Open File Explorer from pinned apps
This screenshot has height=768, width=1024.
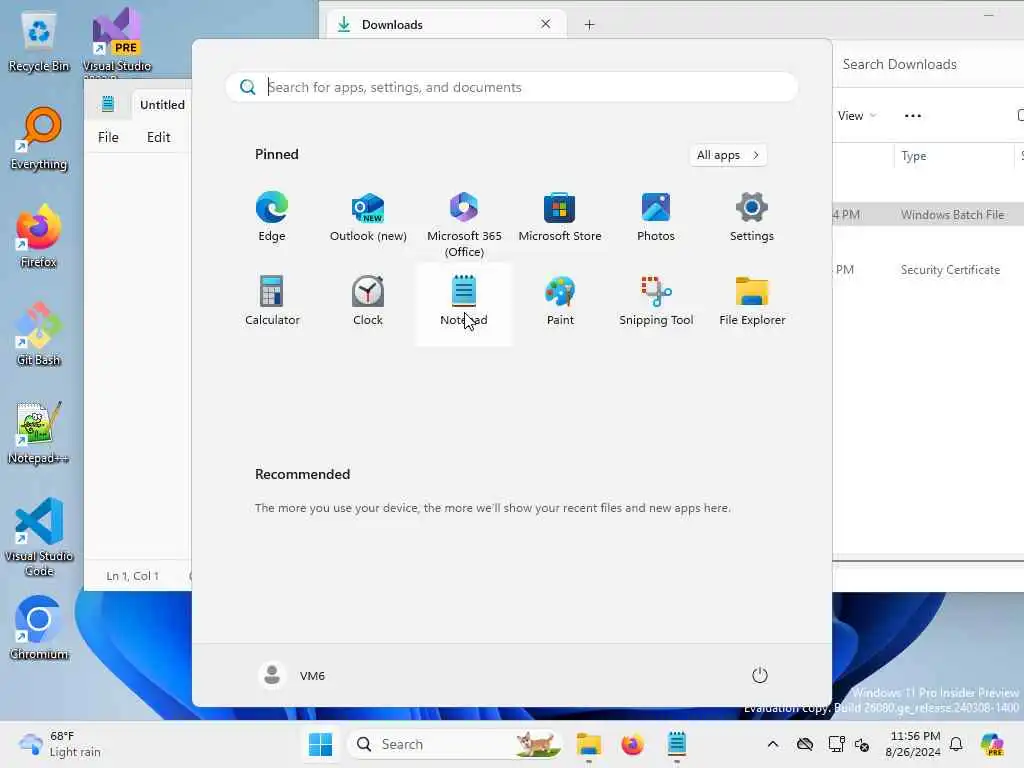click(752, 302)
